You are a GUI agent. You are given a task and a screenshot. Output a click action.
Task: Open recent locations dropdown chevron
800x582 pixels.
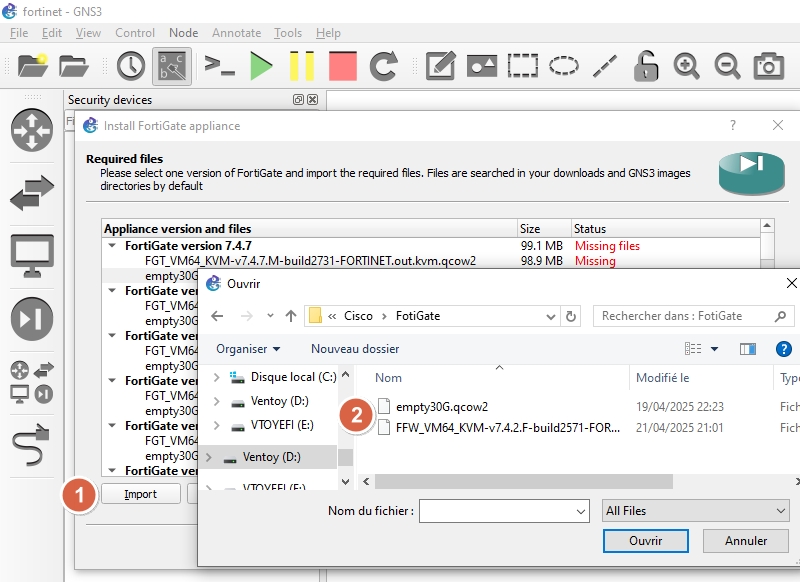coord(270,316)
